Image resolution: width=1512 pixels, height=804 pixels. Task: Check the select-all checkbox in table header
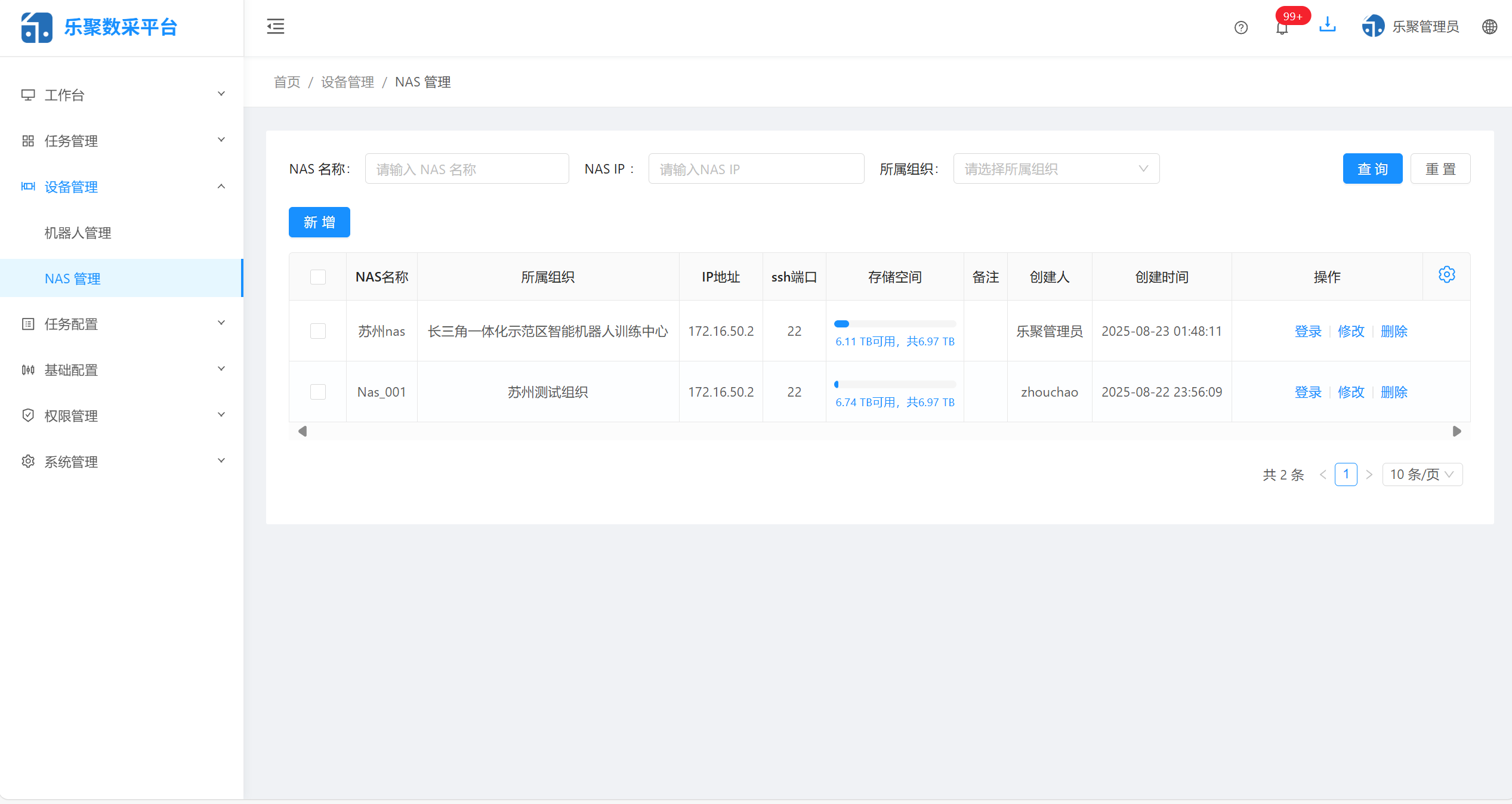pos(317,277)
